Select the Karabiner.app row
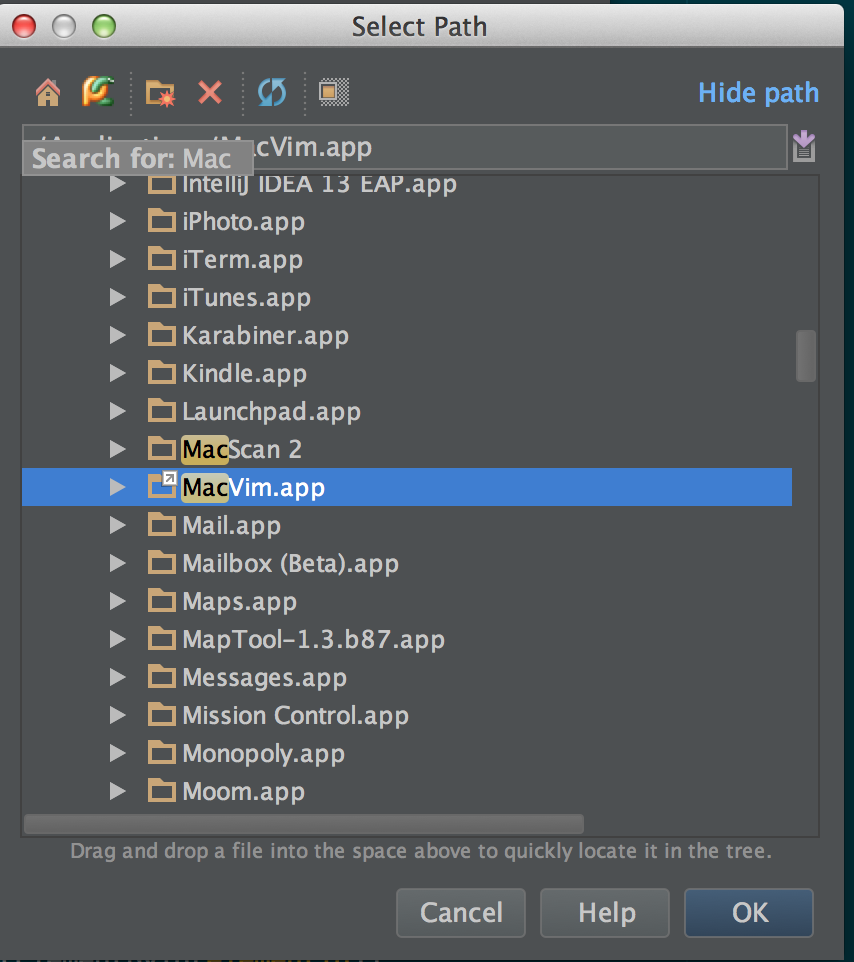The width and height of the screenshot is (854, 962). 407,335
